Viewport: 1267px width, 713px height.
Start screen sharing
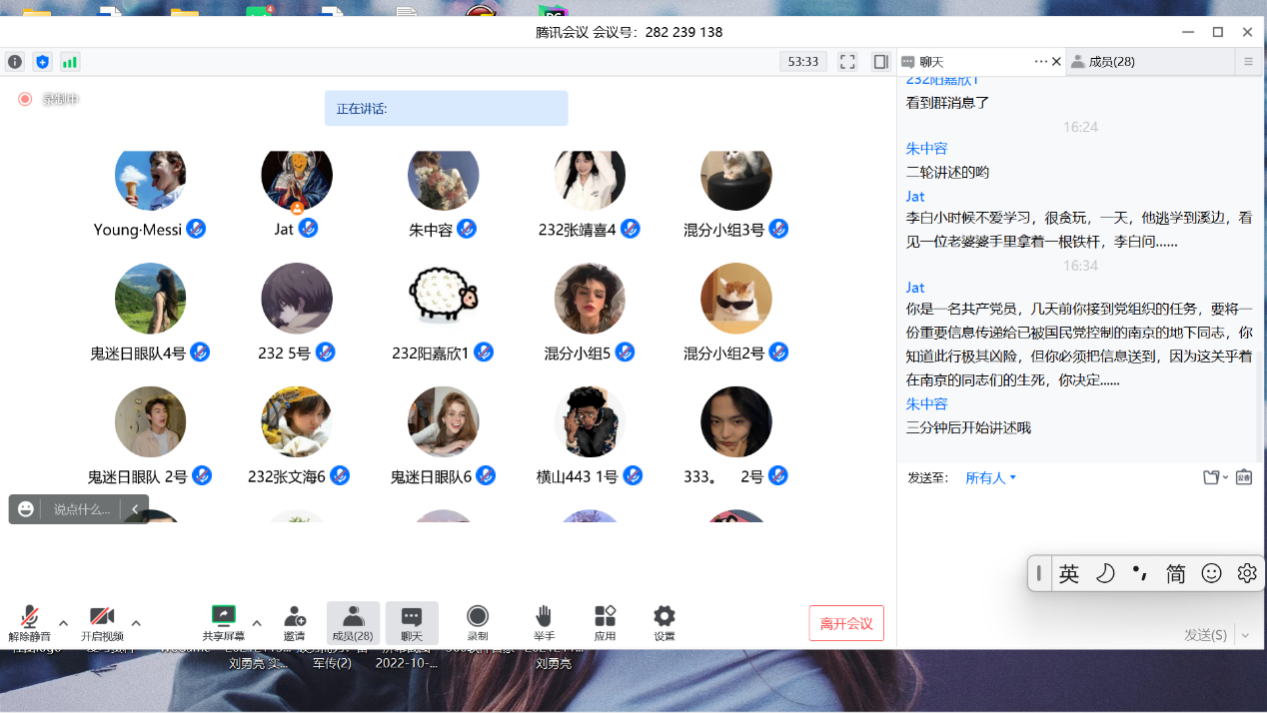click(x=223, y=623)
